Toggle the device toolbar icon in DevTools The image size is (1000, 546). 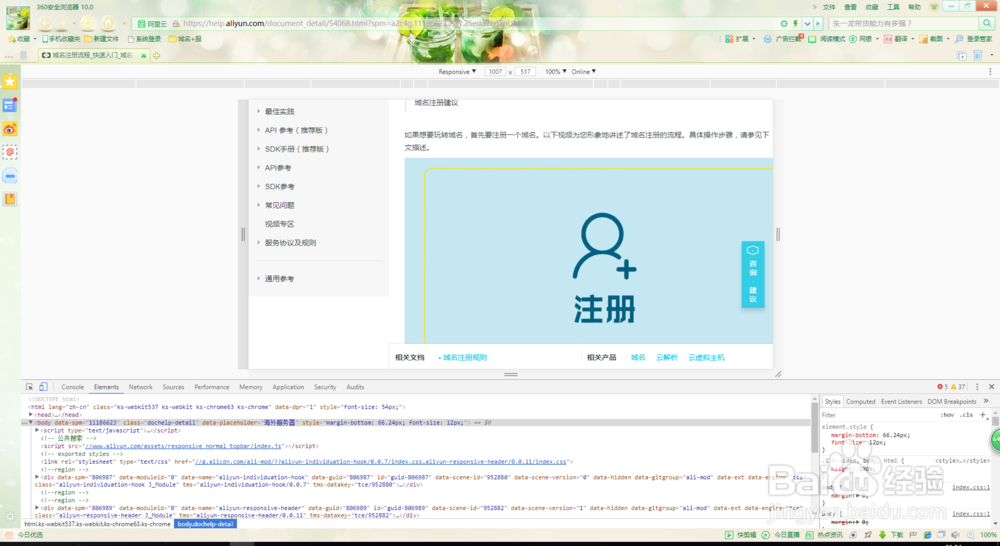pyautogui.click(x=43, y=387)
